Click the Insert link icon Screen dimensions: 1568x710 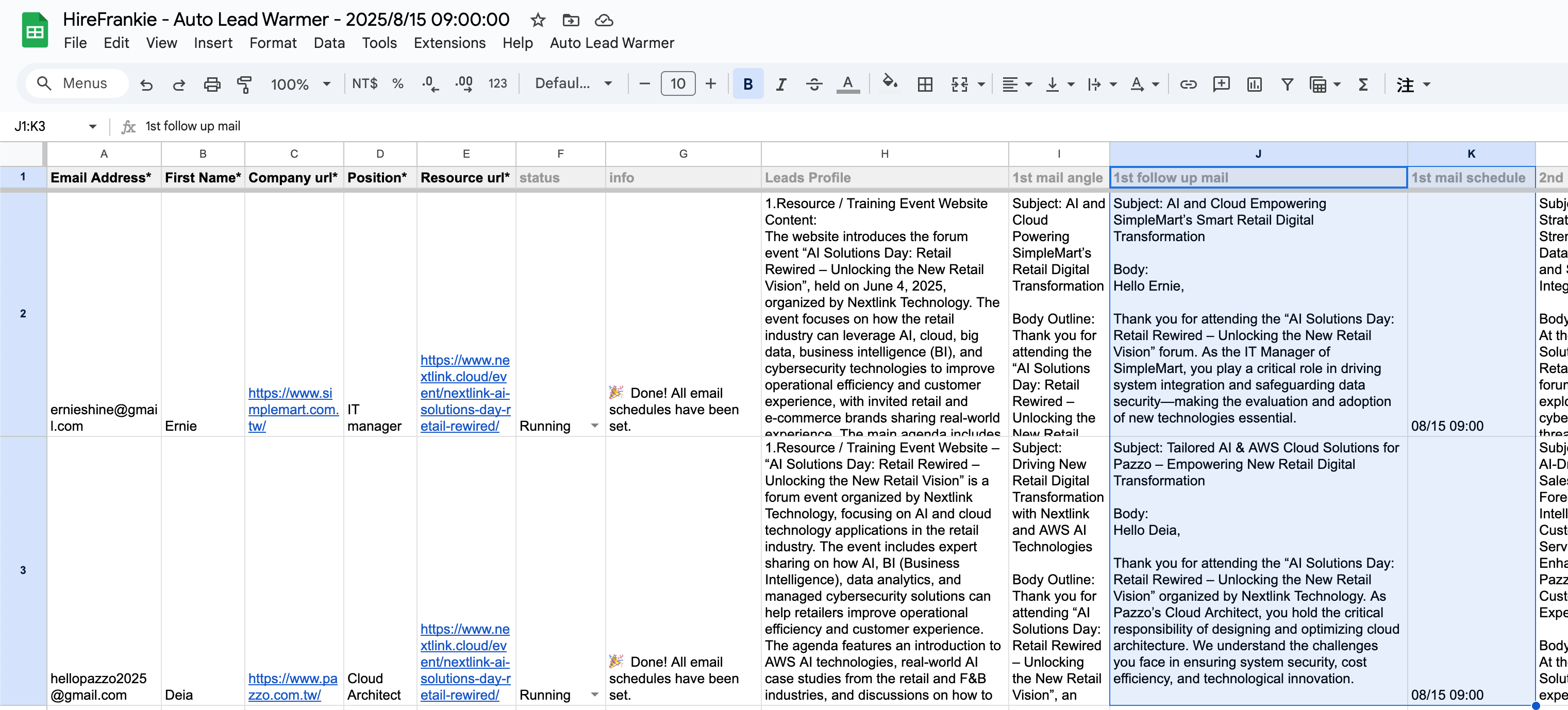(1188, 84)
